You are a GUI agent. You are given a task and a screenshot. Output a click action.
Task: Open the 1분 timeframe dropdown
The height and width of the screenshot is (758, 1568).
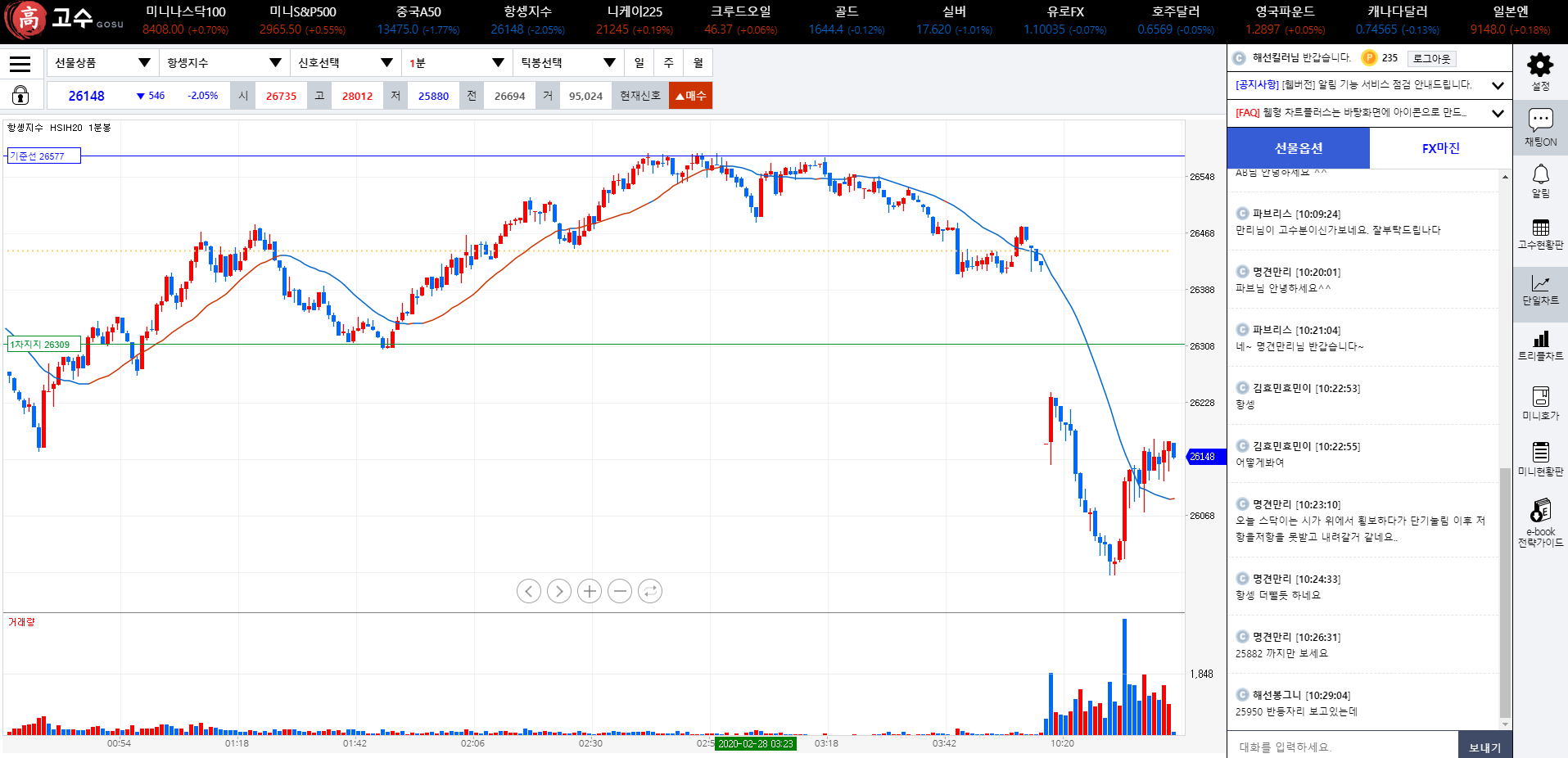point(457,63)
